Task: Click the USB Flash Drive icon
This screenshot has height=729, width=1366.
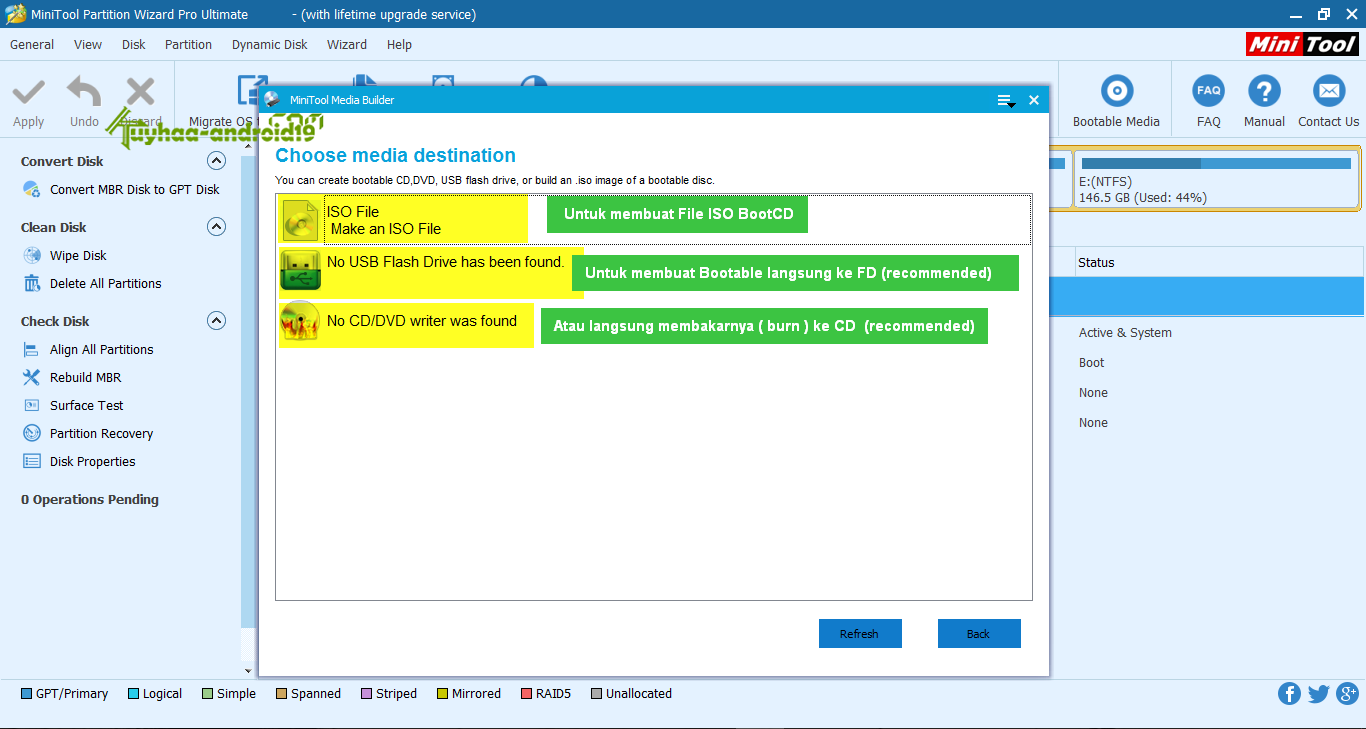Action: point(300,271)
